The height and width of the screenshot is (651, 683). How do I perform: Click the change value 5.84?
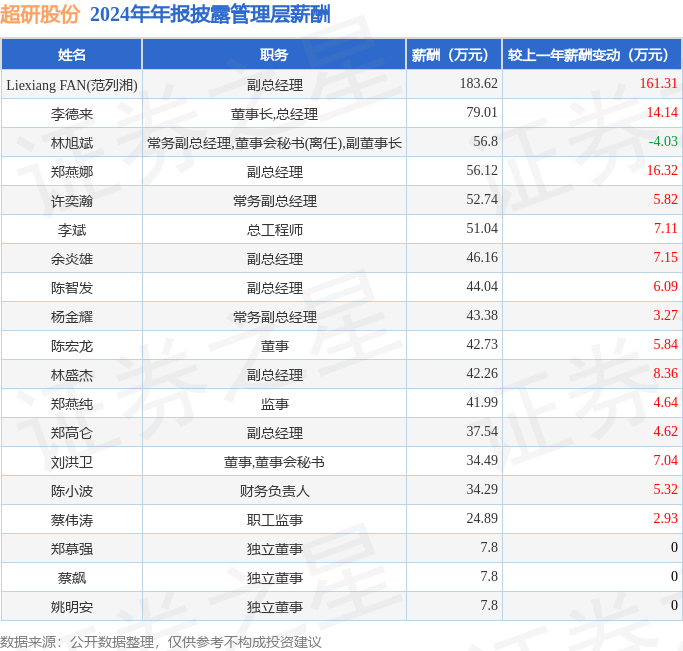666,344
